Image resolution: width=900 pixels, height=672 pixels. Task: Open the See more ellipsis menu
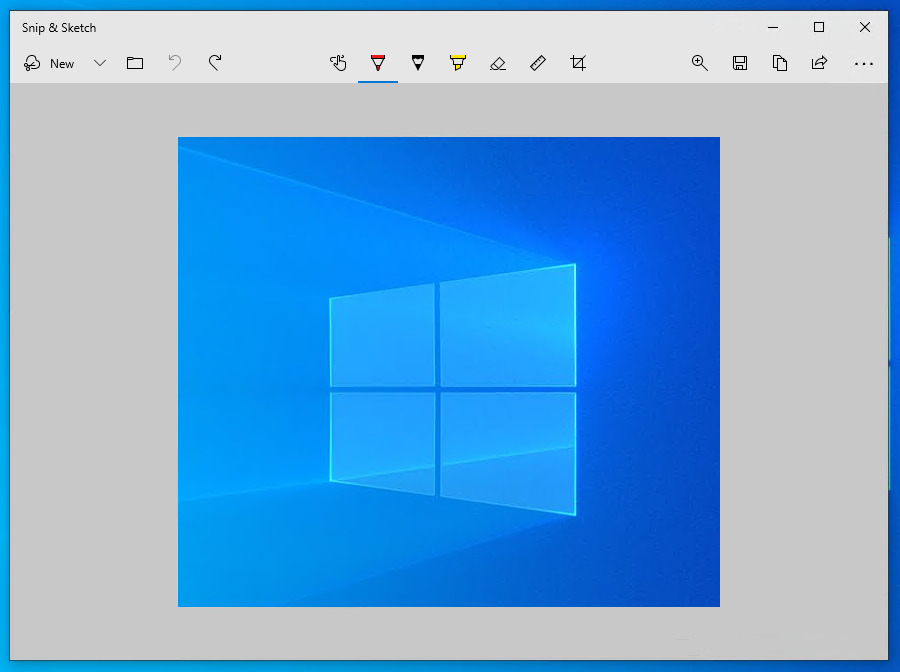click(x=864, y=64)
